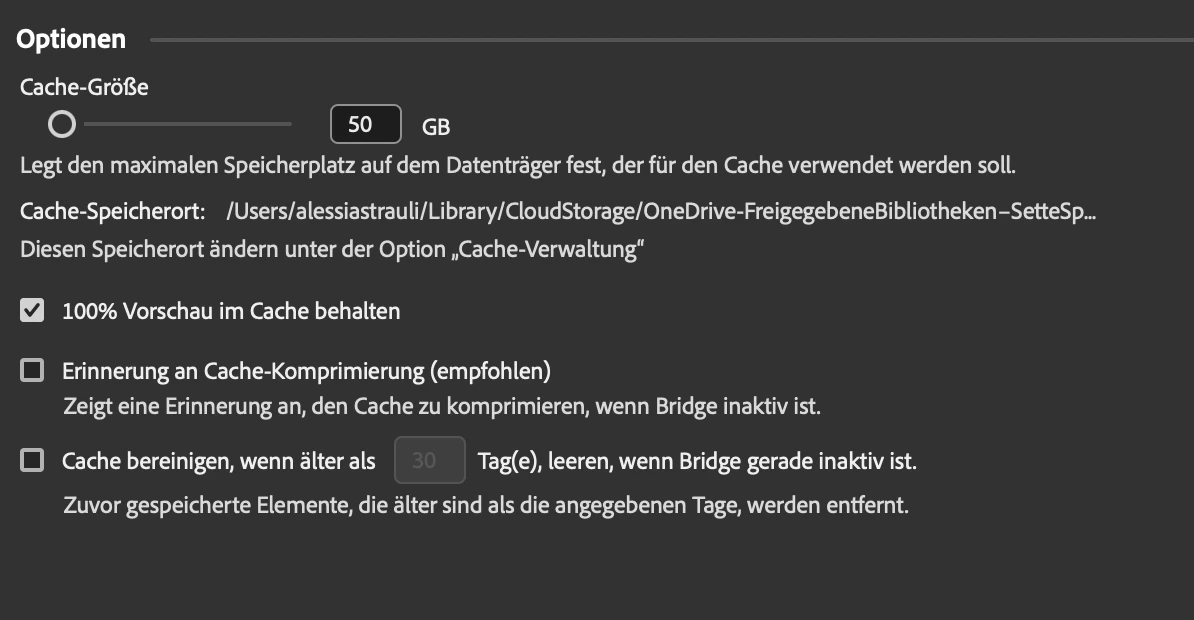Click the "Zuvor gespeicherte Elemente" description text
This screenshot has height=620, width=1194.
pos(485,505)
